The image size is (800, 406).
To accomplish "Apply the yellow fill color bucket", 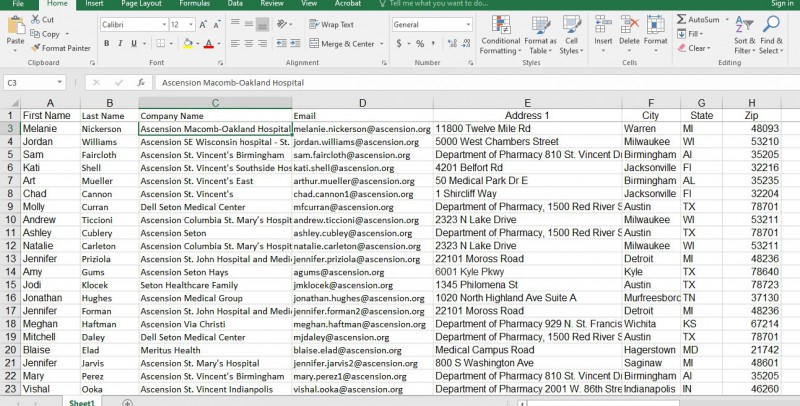I will click(x=188, y=44).
